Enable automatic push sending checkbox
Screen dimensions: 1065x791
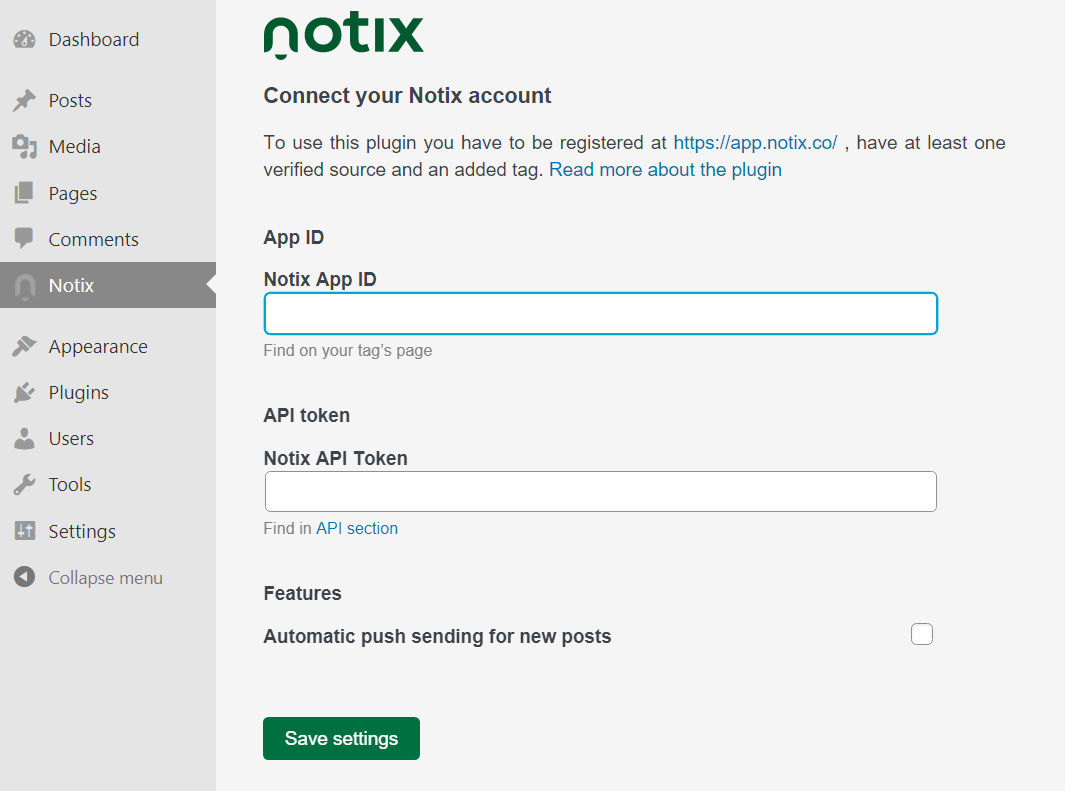(x=922, y=634)
